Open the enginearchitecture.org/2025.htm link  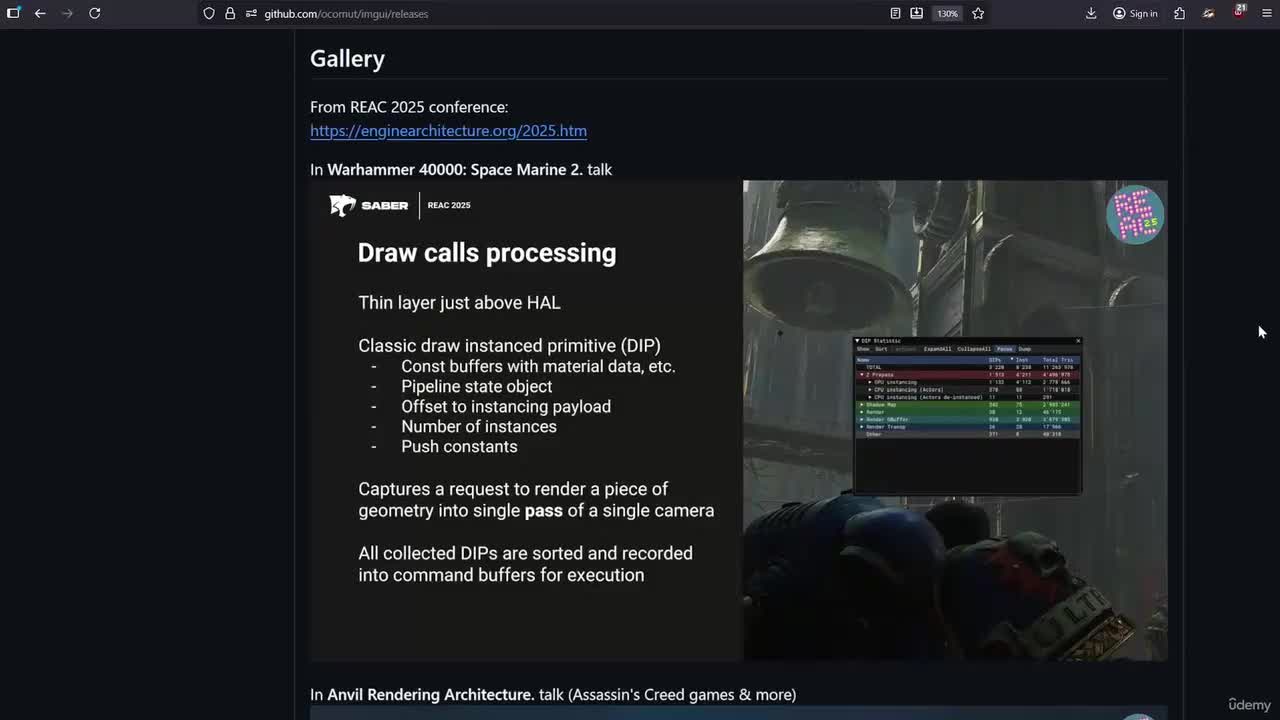click(448, 131)
